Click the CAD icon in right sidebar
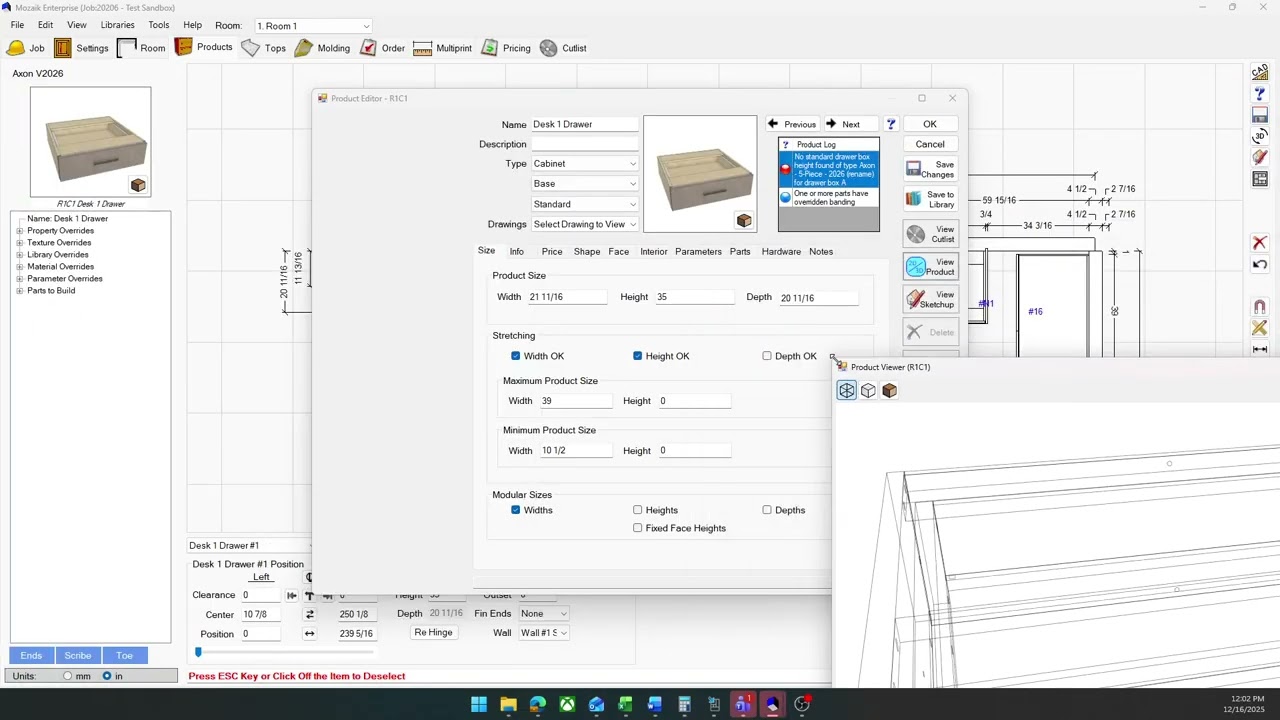The image size is (1280, 720). pyautogui.click(x=1260, y=72)
